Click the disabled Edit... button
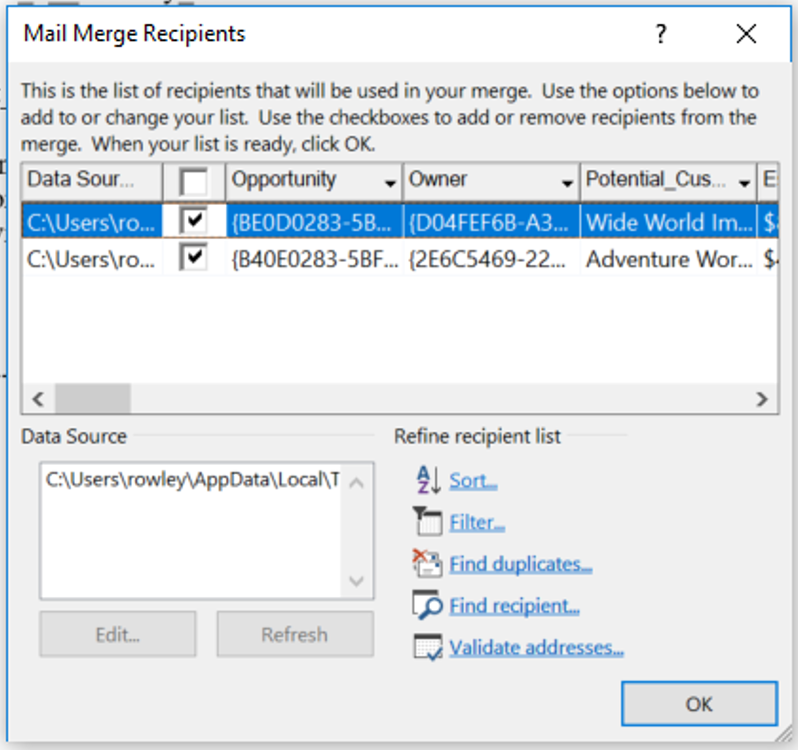 coord(118,634)
